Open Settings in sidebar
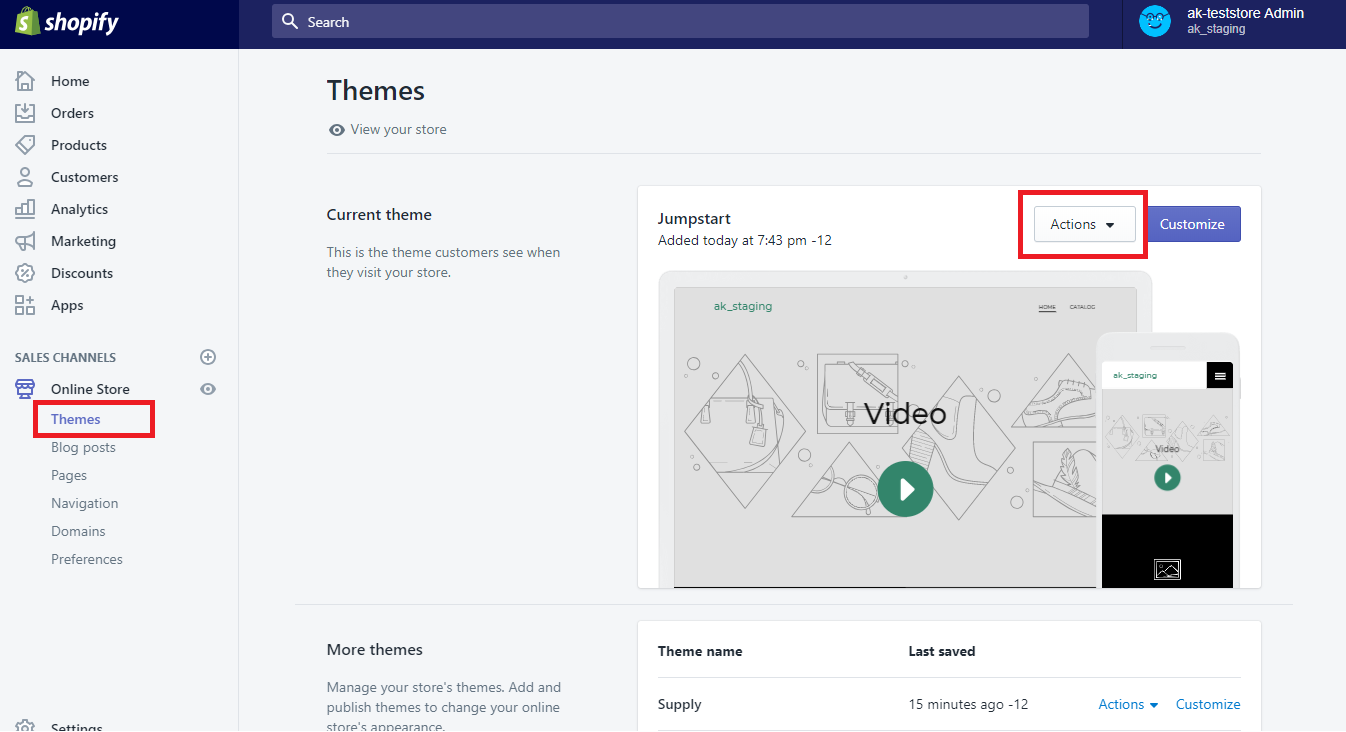The width and height of the screenshot is (1346, 732). point(76,728)
